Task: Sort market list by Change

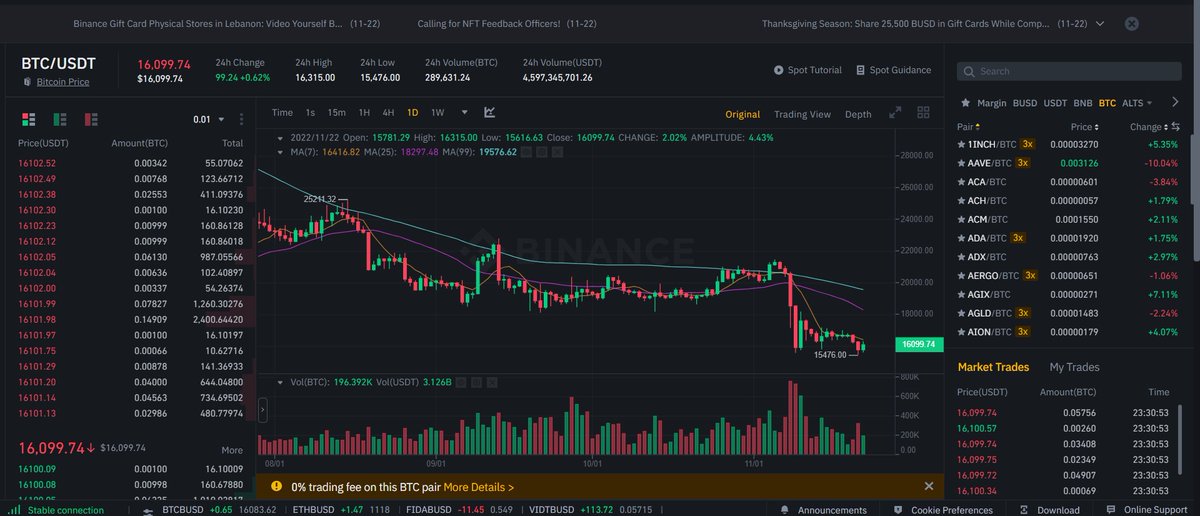Action: point(1148,127)
